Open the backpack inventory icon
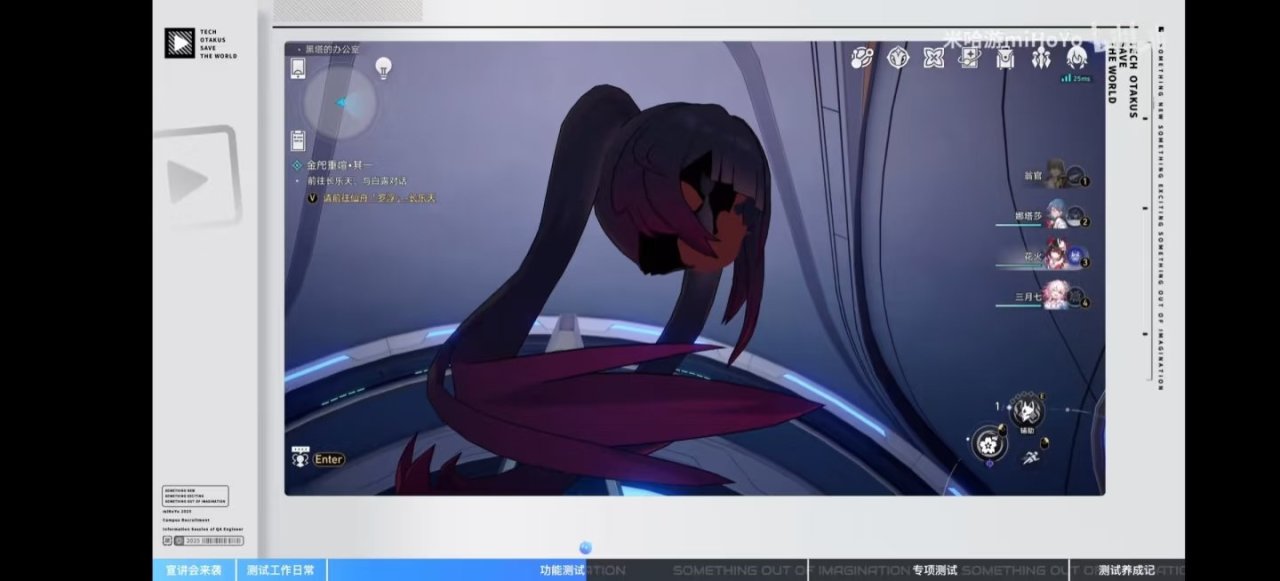This screenshot has height=581, width=1280. pos(1005,59)
